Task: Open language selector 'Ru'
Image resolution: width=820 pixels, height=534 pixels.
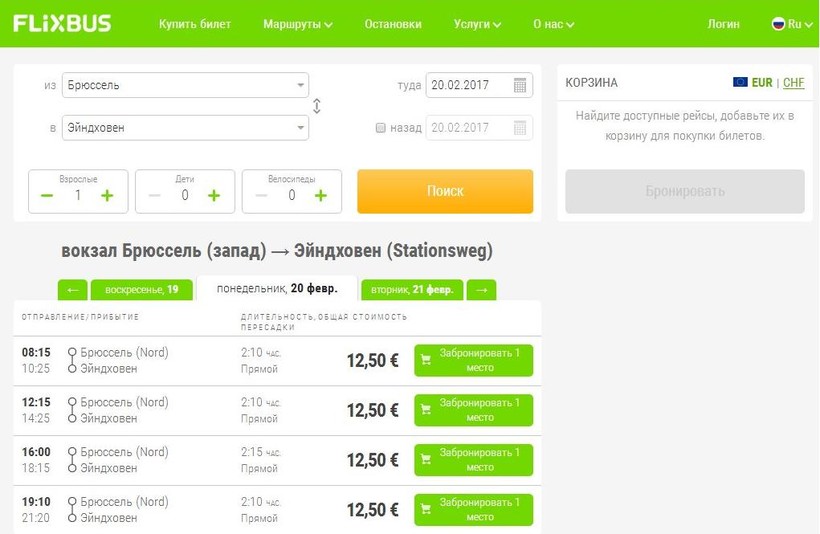Action: click(x=790, y=24)
